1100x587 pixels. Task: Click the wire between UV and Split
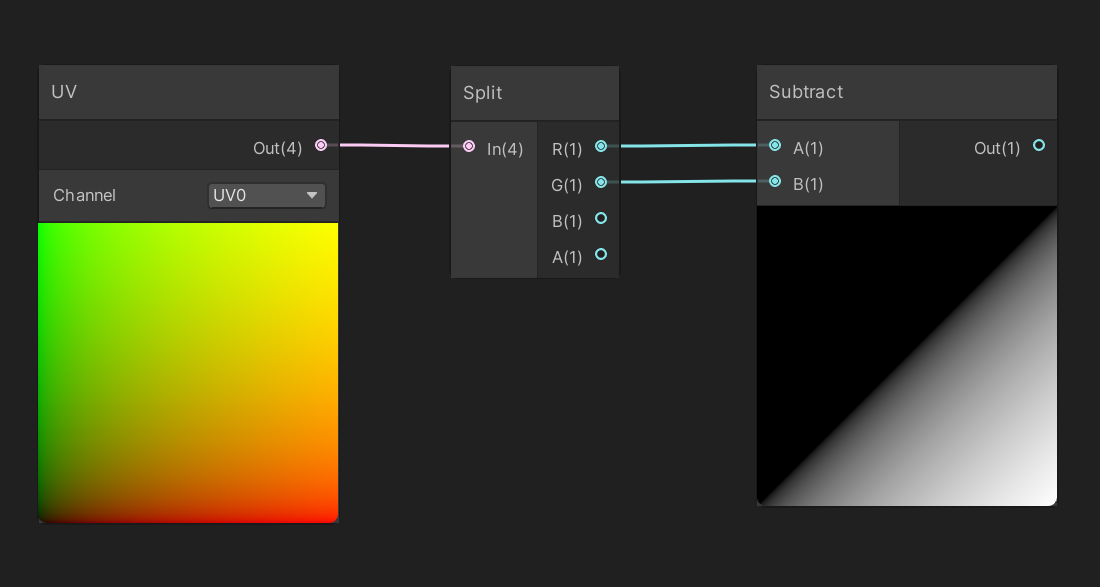[395, 145]
